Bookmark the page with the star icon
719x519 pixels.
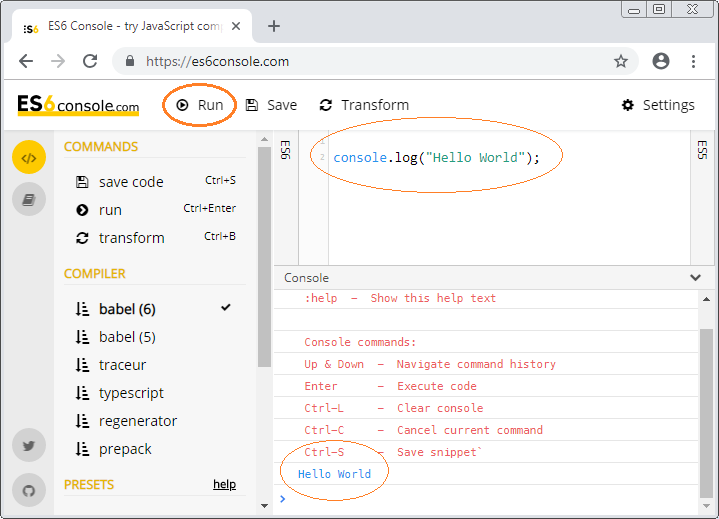pos(621,61)
